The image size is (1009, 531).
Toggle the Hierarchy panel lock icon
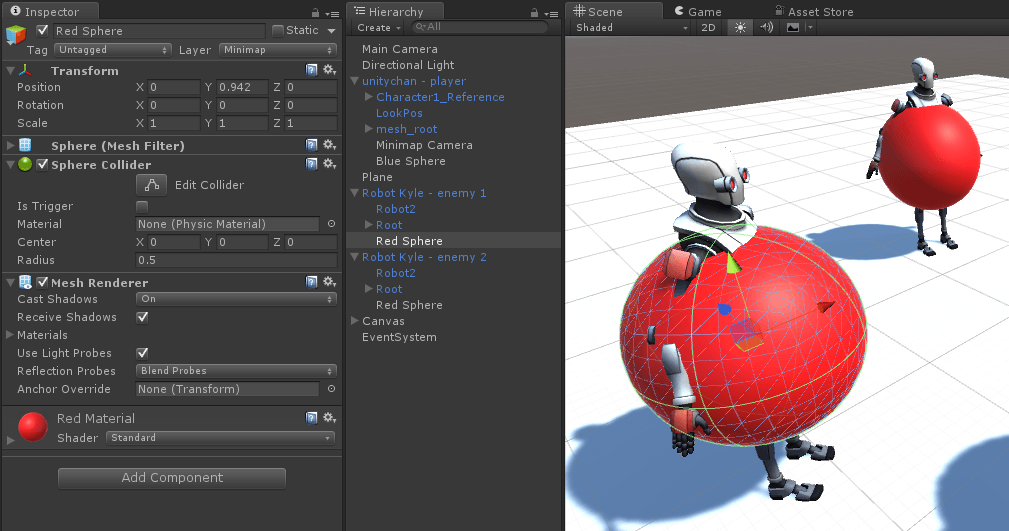(x=534, y=12)
